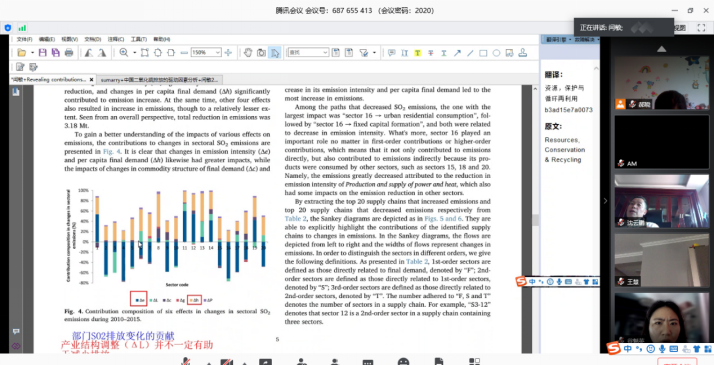Toggle full screen meeting view icon
The height and width of the screenshot is (365, 714).
701,28
